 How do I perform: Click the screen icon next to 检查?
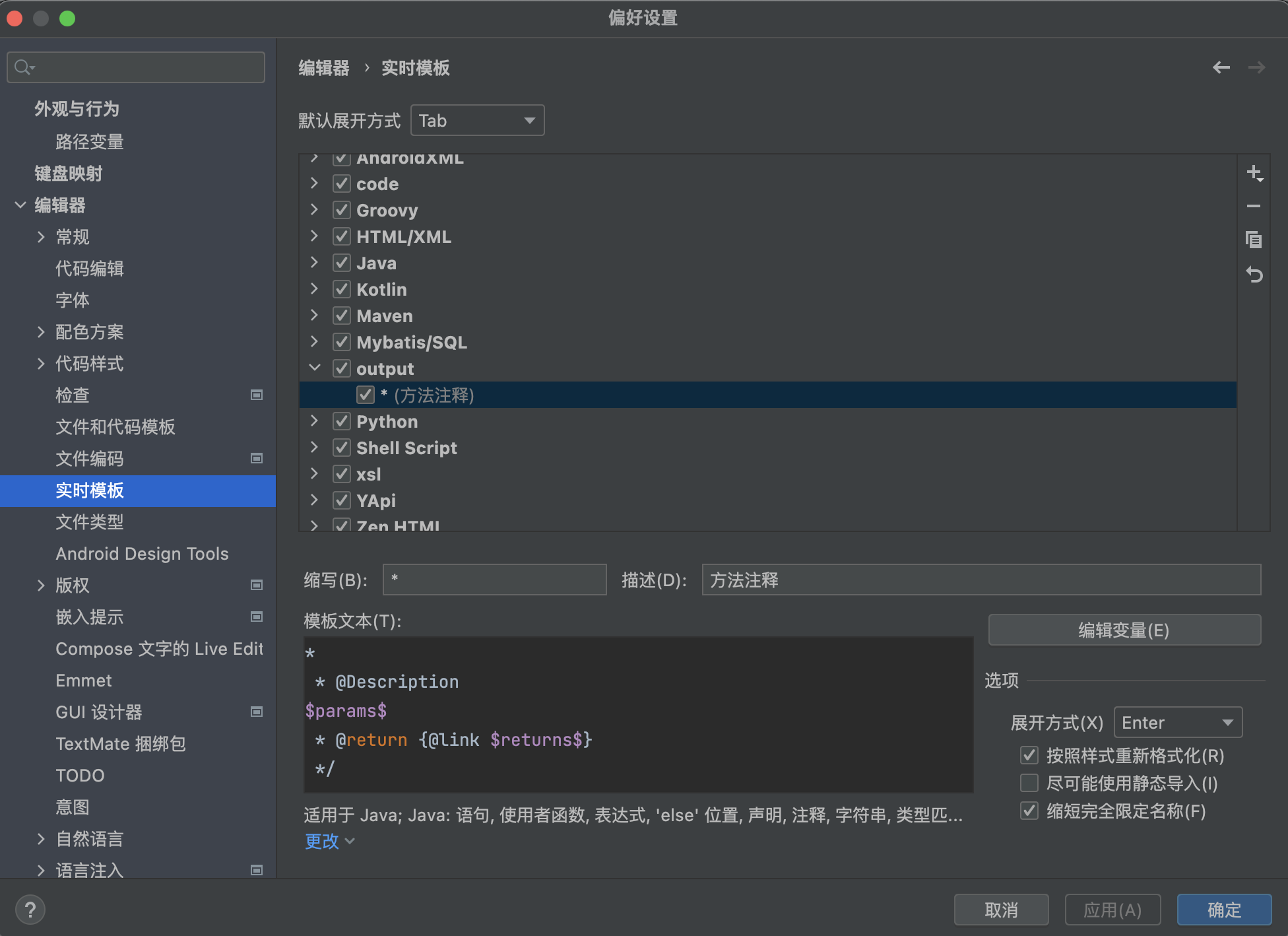(x=257, y=395)
